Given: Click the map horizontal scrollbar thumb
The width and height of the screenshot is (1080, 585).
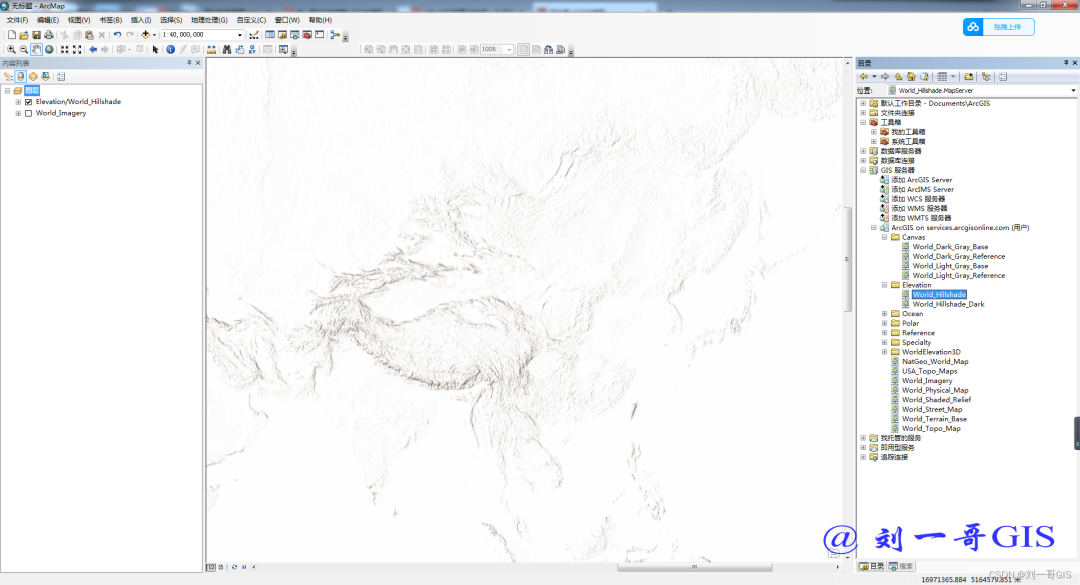Looking at the screenshot, I should pos(694,567).
